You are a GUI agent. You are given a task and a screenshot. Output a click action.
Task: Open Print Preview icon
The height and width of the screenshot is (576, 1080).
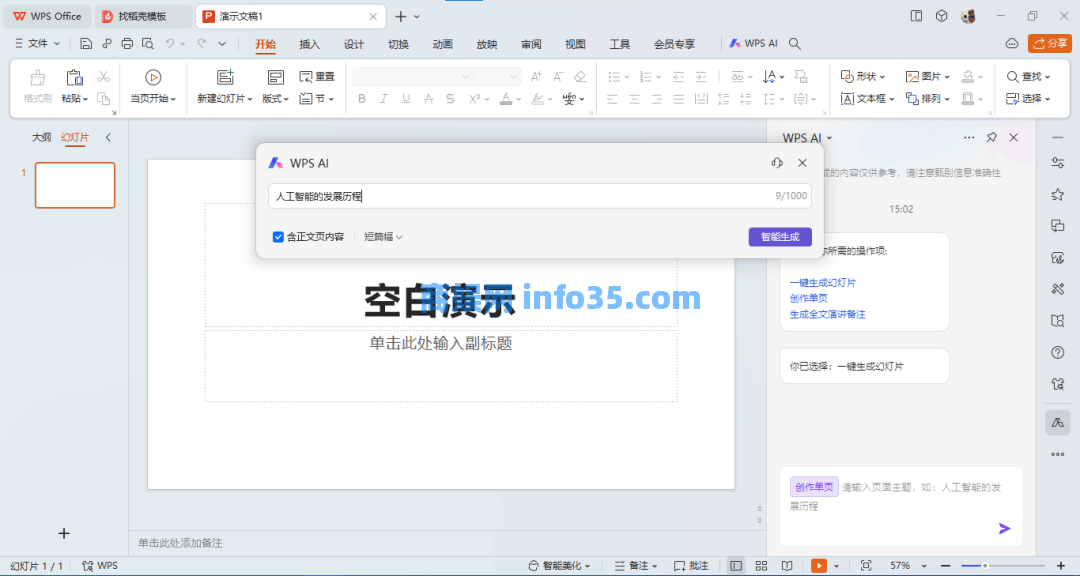pyautogui.click(x=147, y=43)
